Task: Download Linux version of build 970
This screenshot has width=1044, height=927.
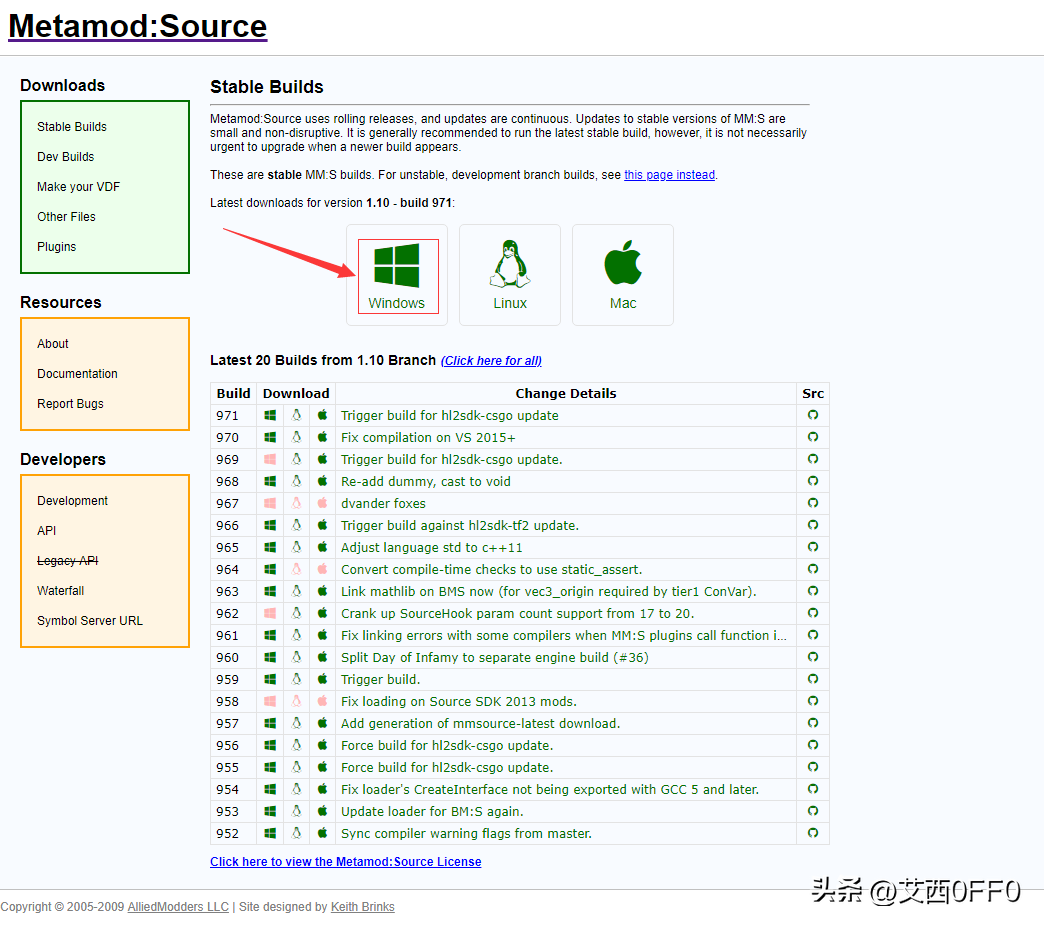Action: click(x=296, y=438)
